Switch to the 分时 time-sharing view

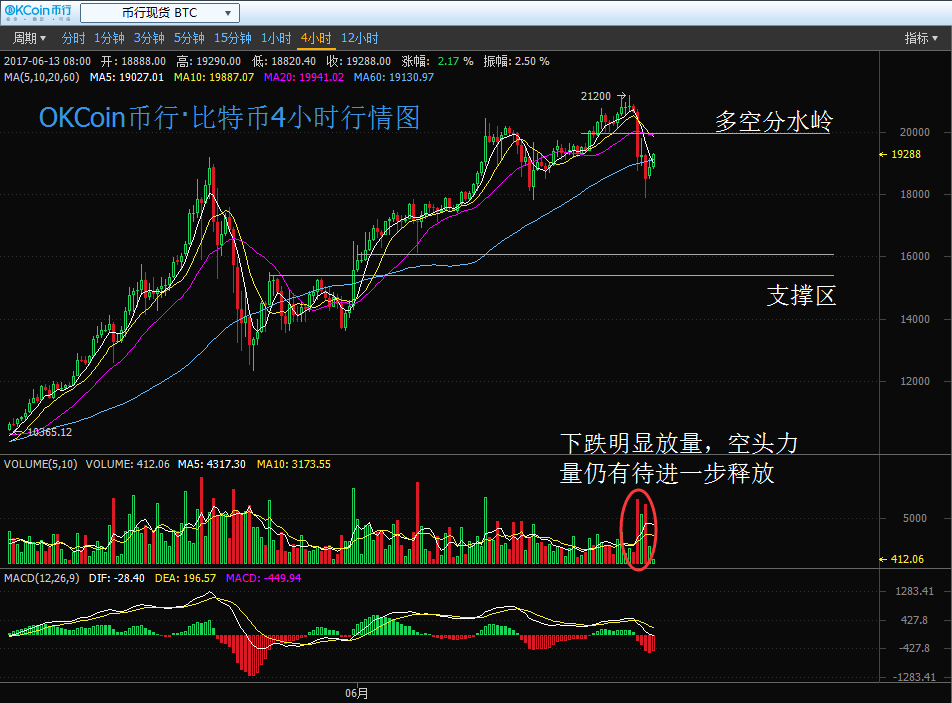(x=73, y=38)
